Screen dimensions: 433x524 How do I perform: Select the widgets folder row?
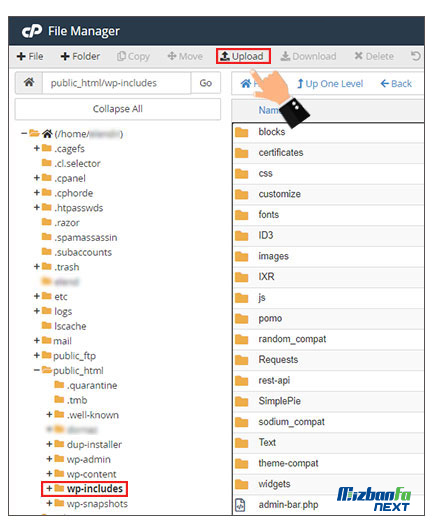[x=328, y=484]
